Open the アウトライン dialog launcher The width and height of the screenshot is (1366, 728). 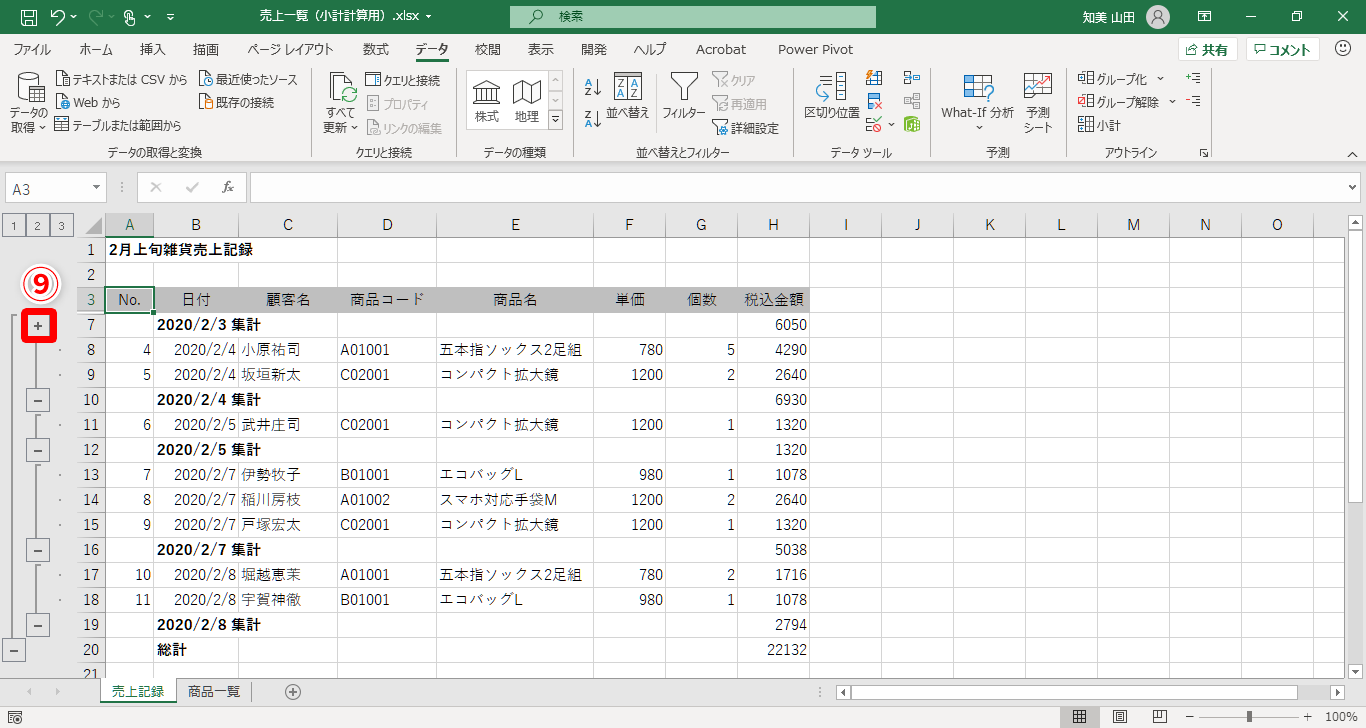pos(1204,153)
